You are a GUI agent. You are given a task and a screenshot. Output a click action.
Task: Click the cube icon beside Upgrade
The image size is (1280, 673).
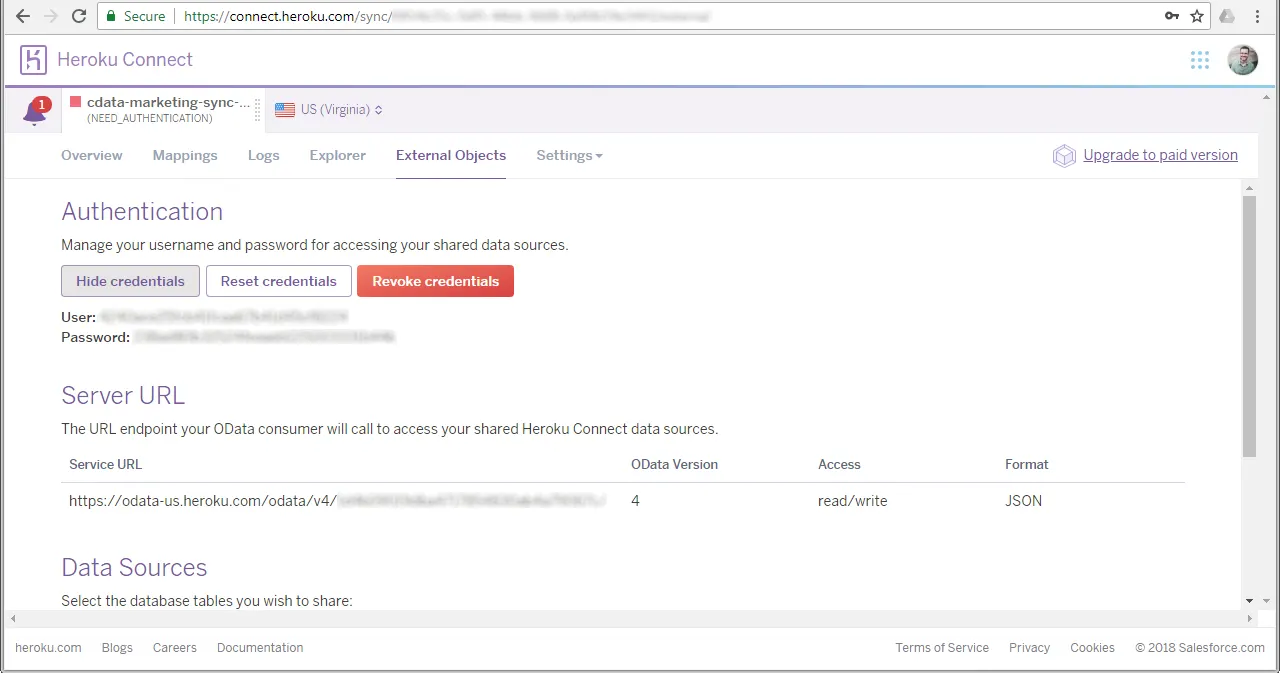(x=1064, y=156)
